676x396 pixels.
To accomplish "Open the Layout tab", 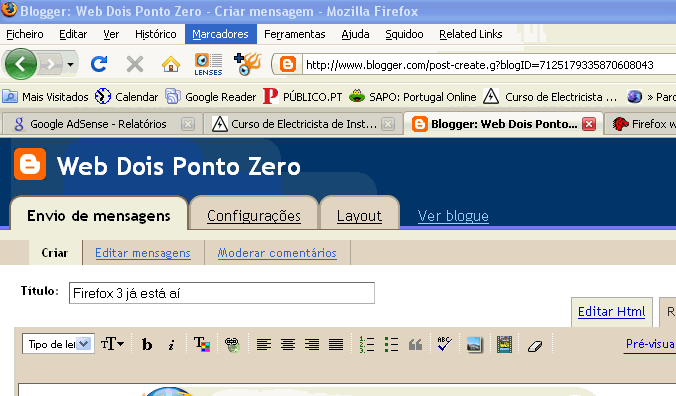I will [359, 215].
